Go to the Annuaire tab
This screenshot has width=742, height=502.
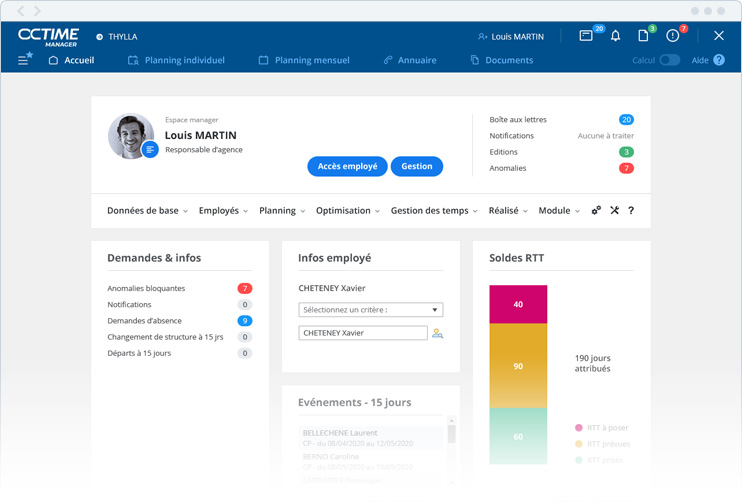pos(410,60)
